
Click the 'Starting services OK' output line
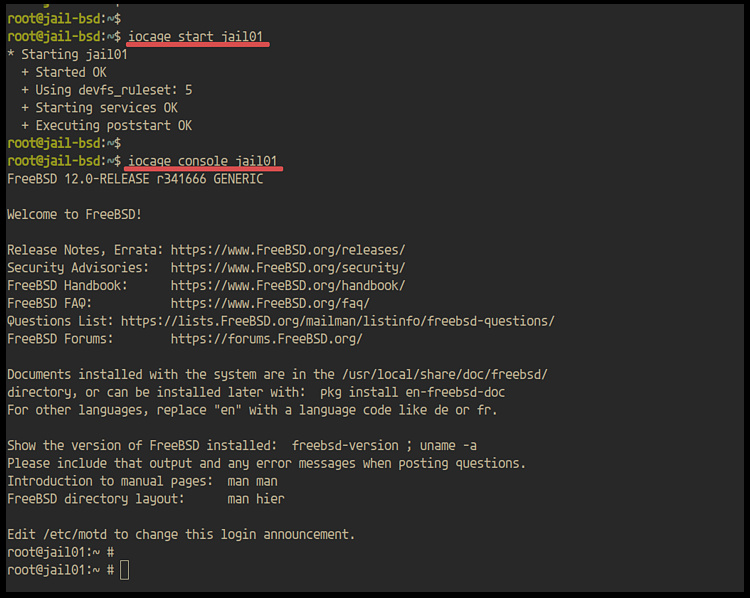(106, 108)
